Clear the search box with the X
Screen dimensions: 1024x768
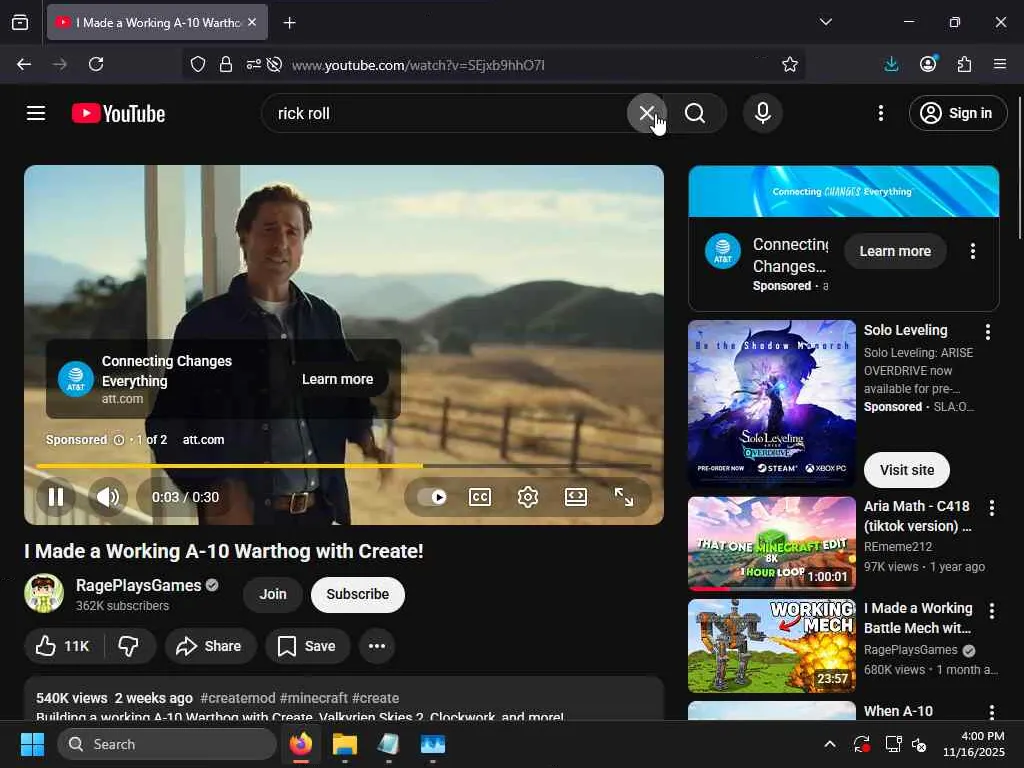(x=647, y=113)
